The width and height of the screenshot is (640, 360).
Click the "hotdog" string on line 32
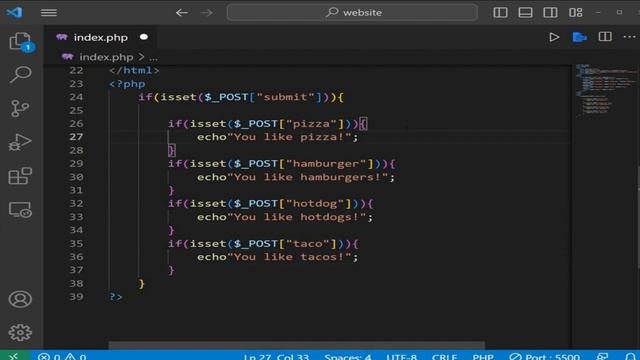(x=315, y=204)
